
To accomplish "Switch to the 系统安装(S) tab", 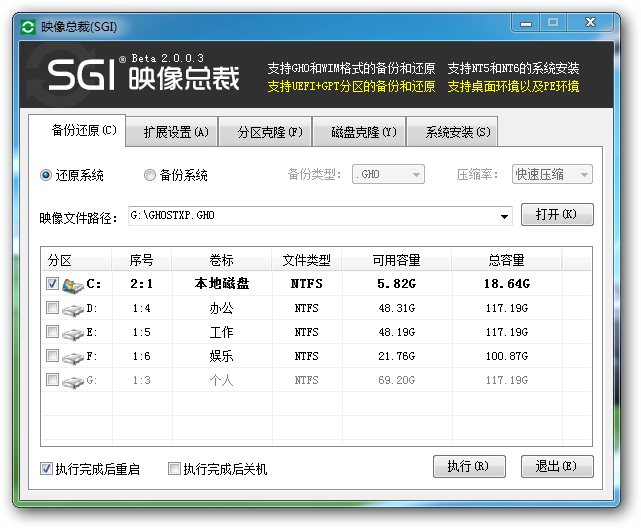I will 452,132.
